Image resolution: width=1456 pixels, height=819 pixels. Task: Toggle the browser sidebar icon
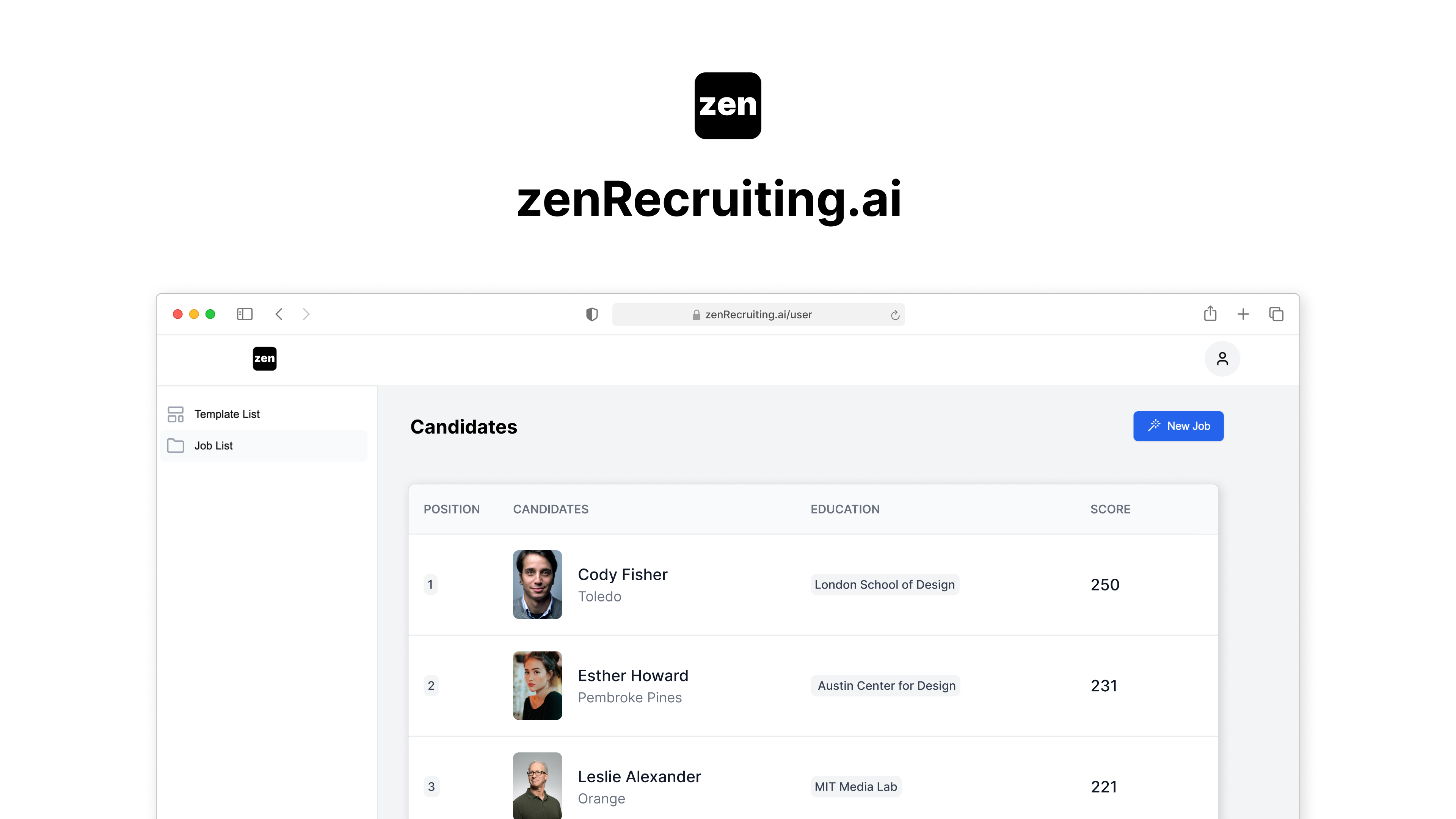[244, 314]
